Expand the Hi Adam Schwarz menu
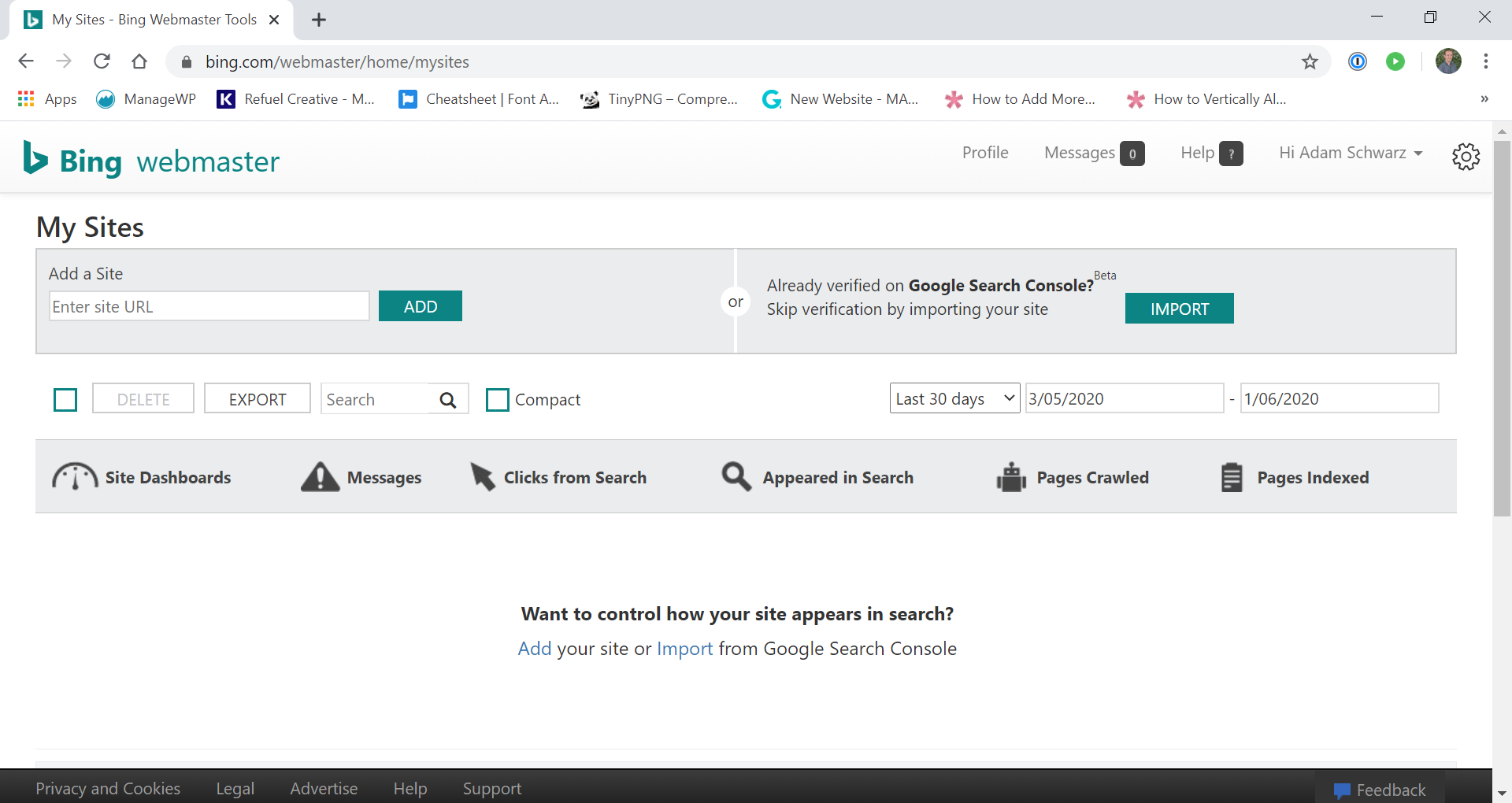1512x803 pixels. pyautogui.click(x=1351, y=153)
